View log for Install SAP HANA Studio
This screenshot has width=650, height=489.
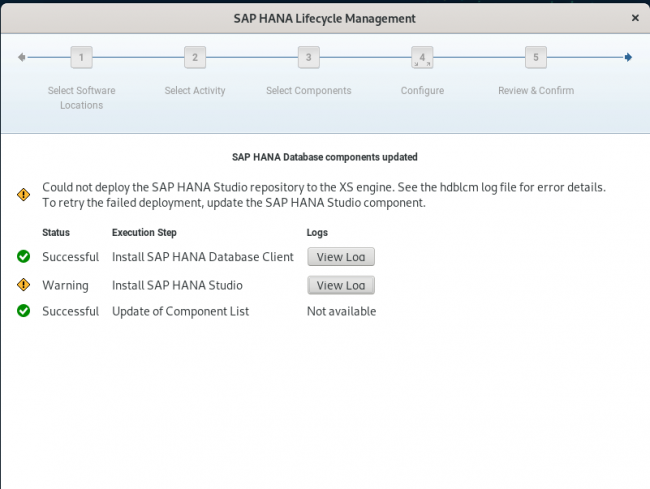click(x=341, y=285)
